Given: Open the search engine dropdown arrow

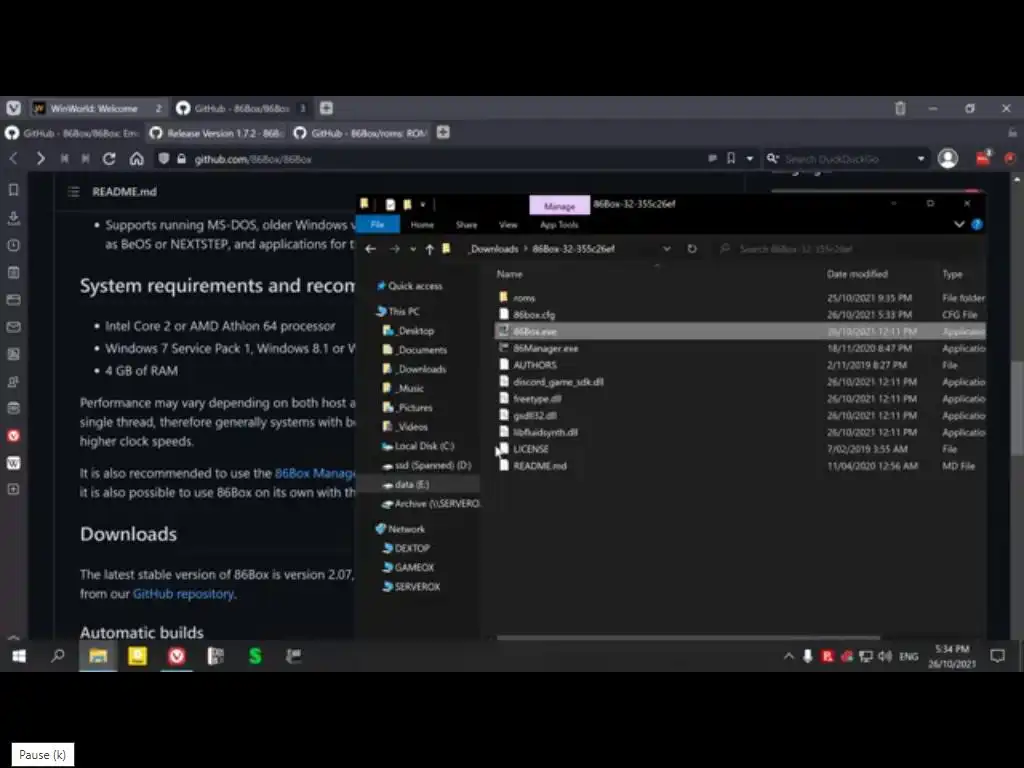Looking at the screenshot, I should coord(921,159).
